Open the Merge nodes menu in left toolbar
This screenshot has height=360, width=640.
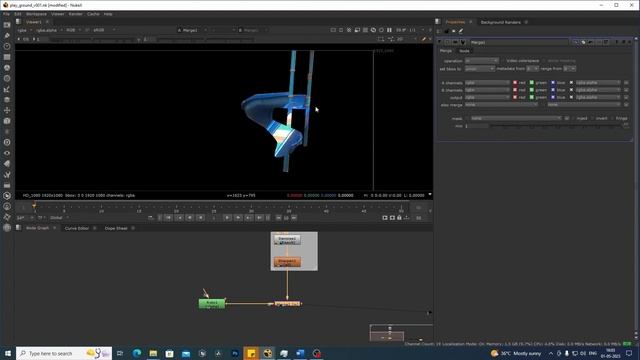tap(7, 100)
